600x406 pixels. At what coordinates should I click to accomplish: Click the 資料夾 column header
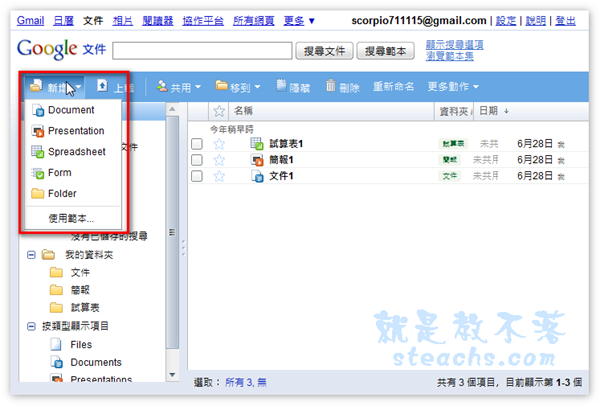click(x=454, y=111)
